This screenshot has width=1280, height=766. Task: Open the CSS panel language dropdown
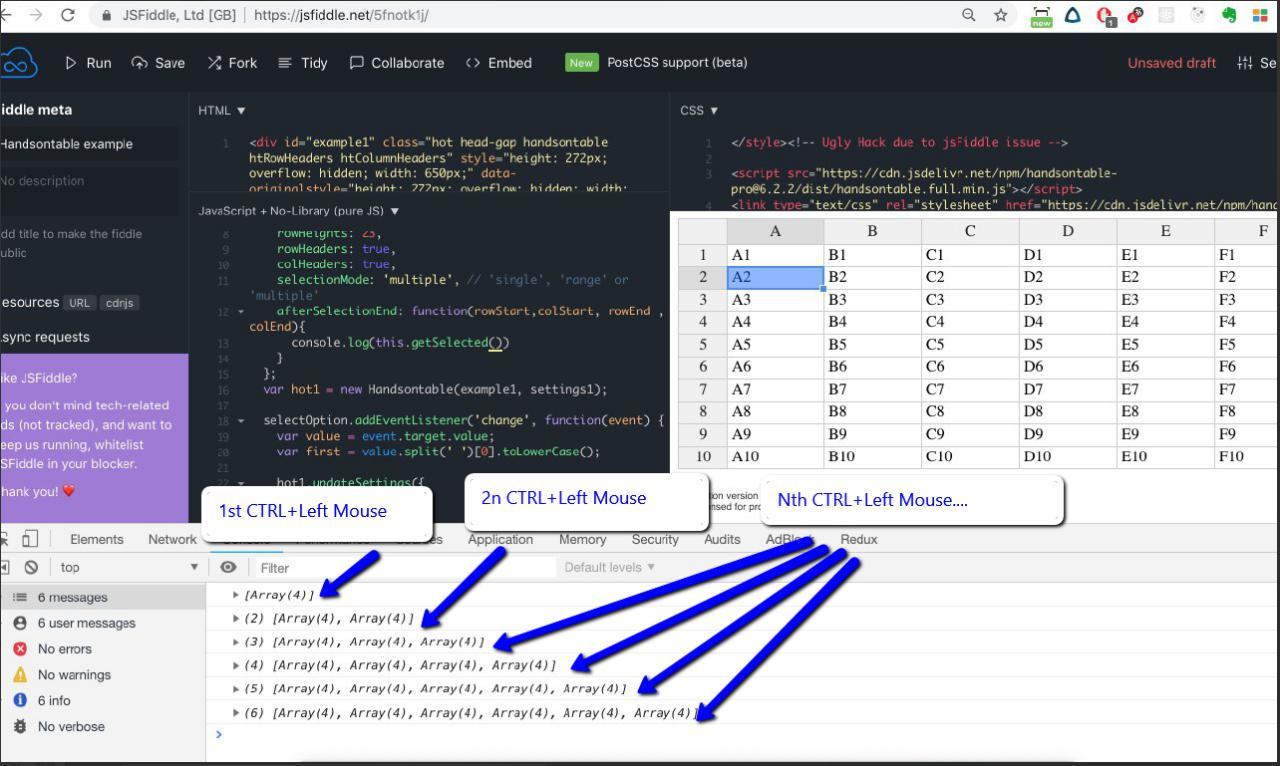[x=698, y=110]
